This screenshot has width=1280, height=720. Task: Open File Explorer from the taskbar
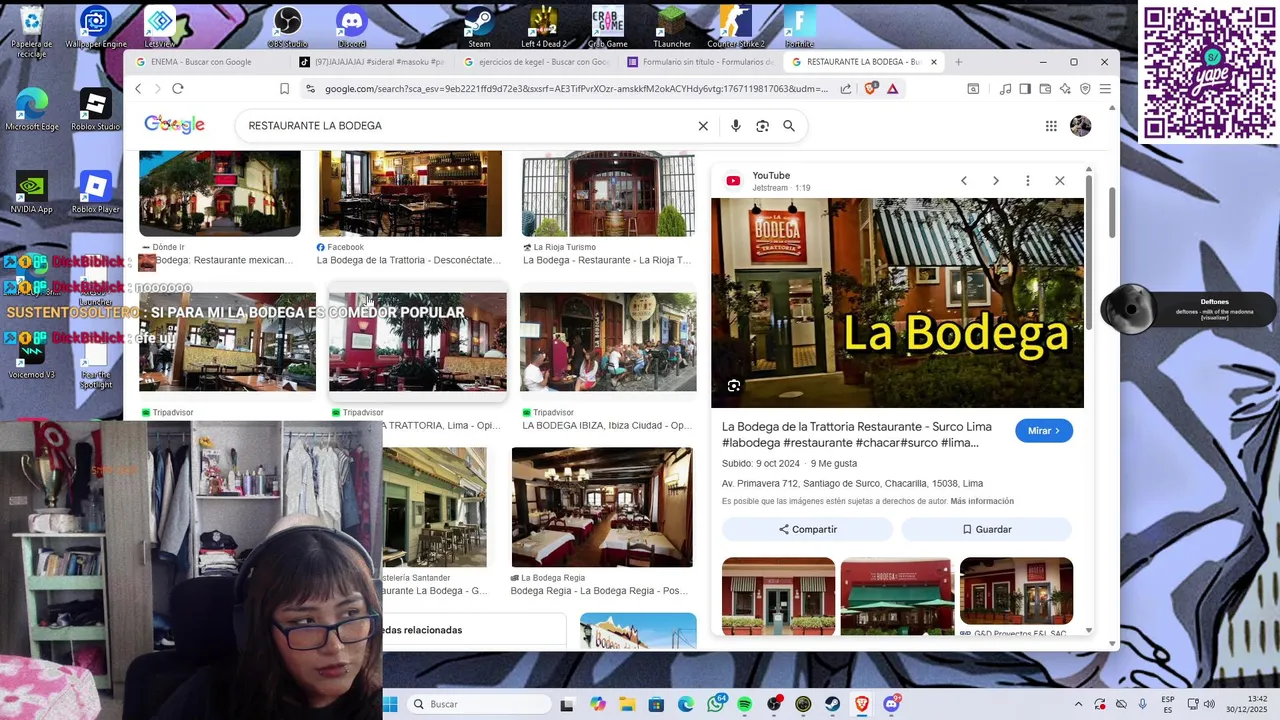click(x=627, y=704)
